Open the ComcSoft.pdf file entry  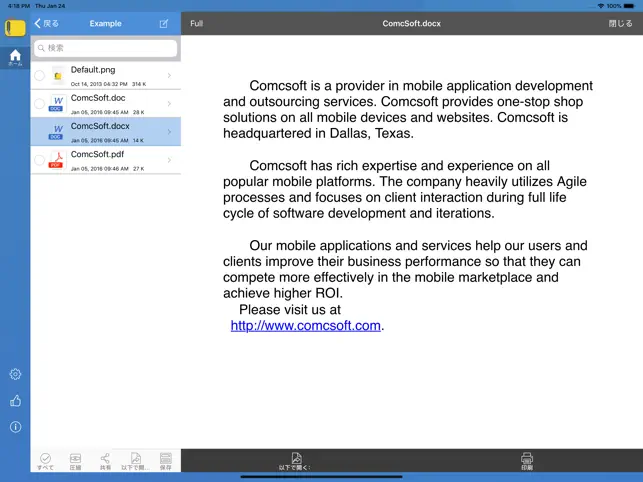coord(106,160)
